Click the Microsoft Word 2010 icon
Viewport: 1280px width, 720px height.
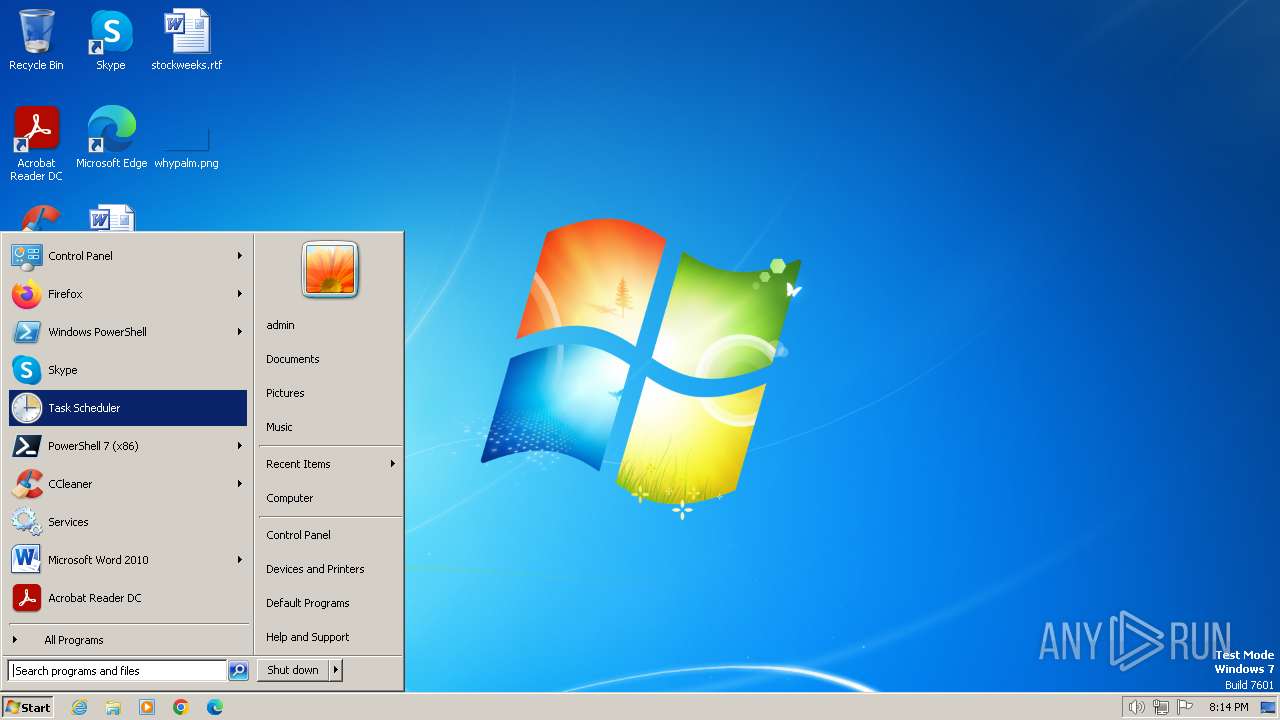click(26, 560)
